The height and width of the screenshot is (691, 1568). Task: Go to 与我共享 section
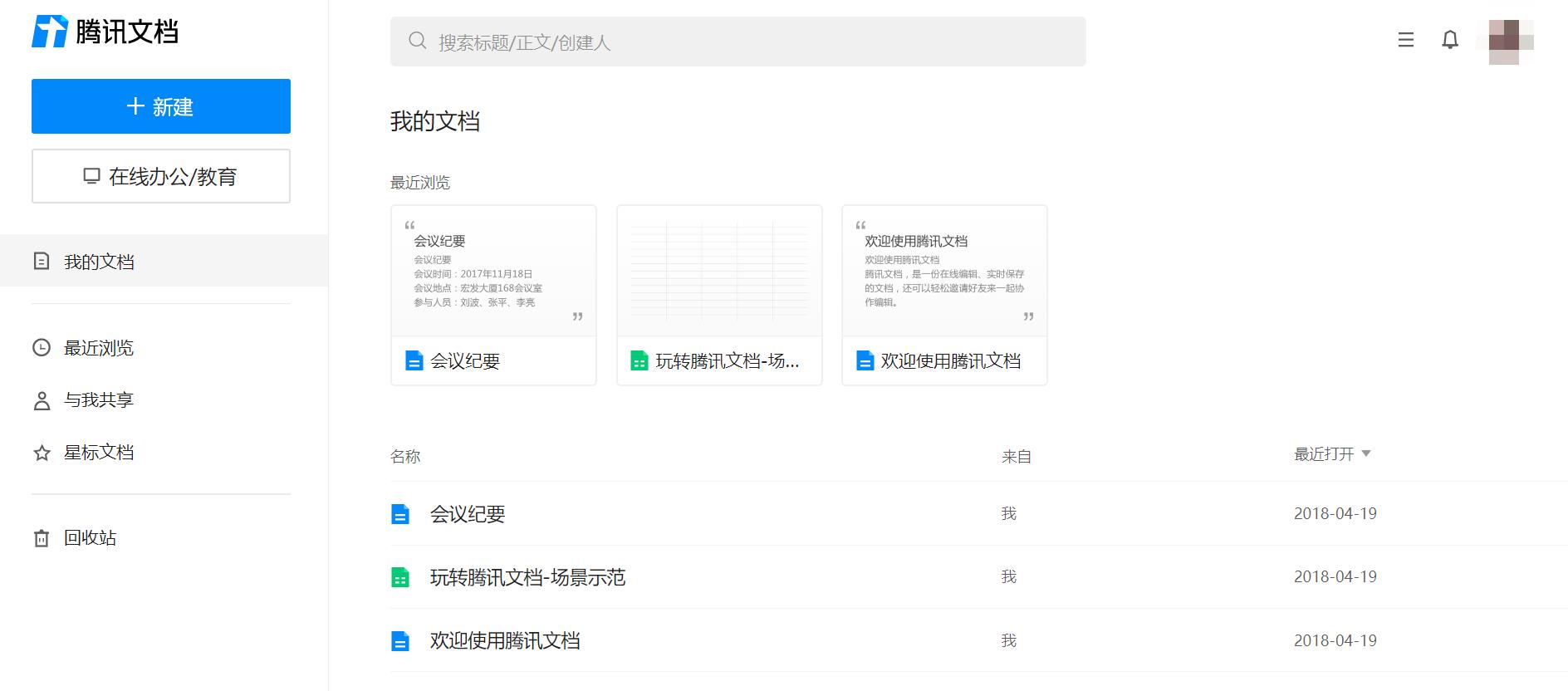coord(99,400)
